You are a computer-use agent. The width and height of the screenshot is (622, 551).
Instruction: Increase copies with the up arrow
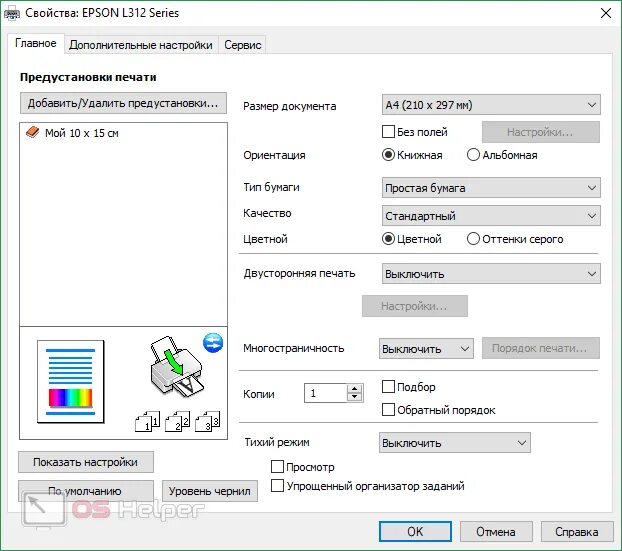pyautogui.click(x=355, y=388)
